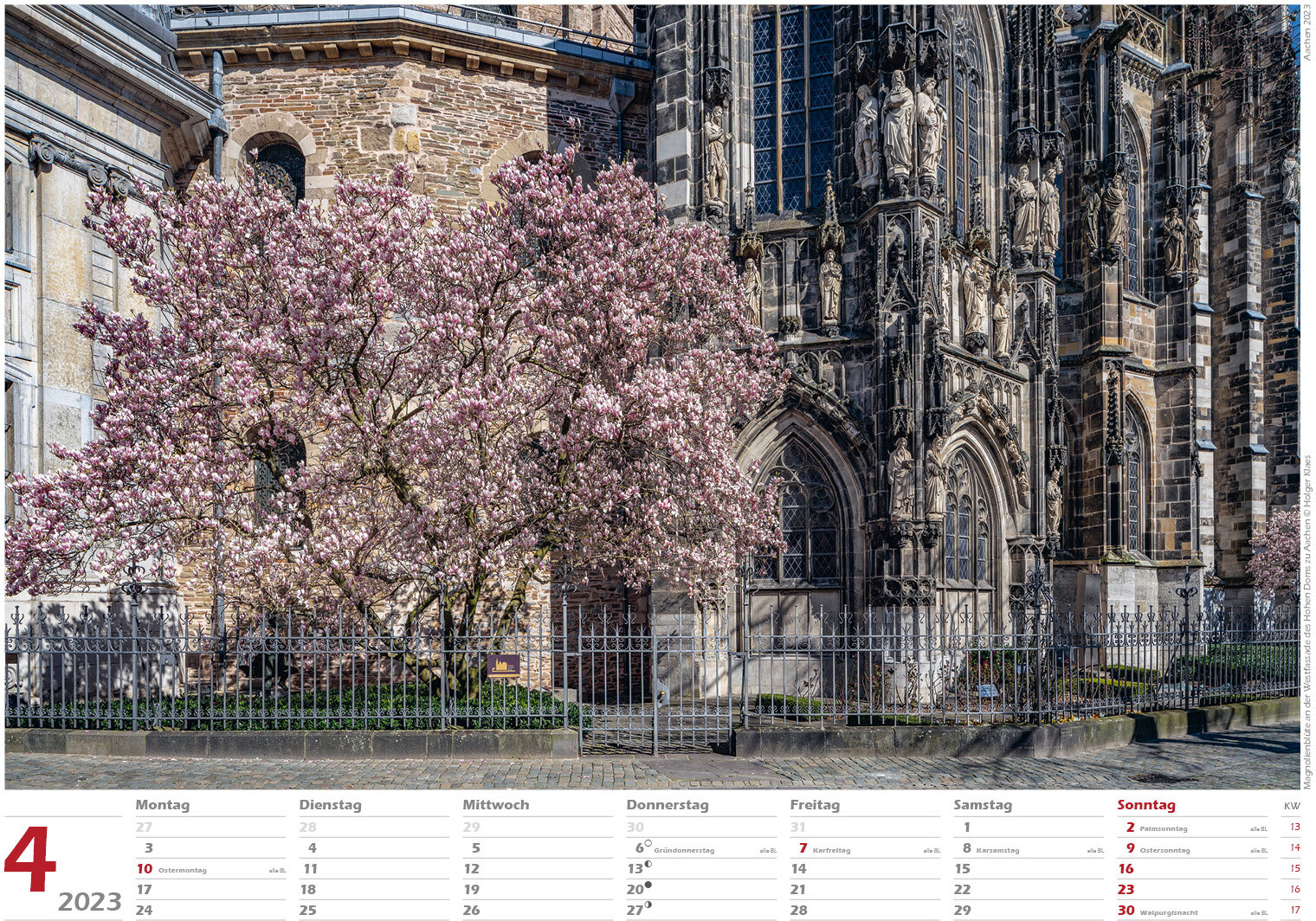This screenshot has height=921, width=1316.
Task: Click the KW week number header
Action: click(x=1291, y=806)
